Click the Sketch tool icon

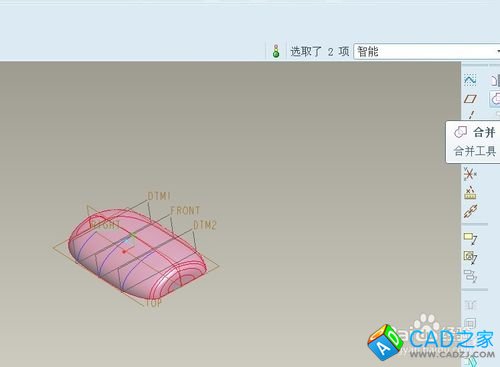(x=470, y=80)
